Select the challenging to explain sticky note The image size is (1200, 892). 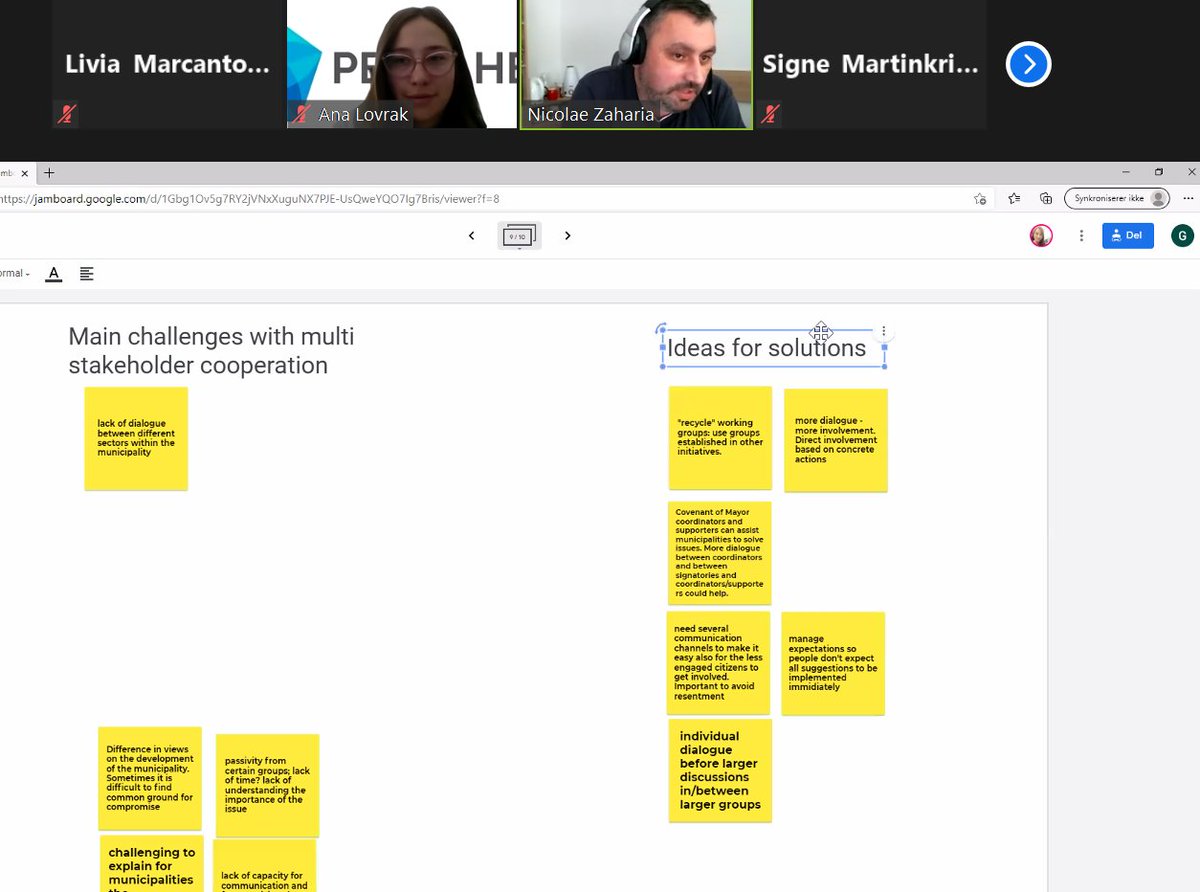pyautogui.click(x=152, y=864)
